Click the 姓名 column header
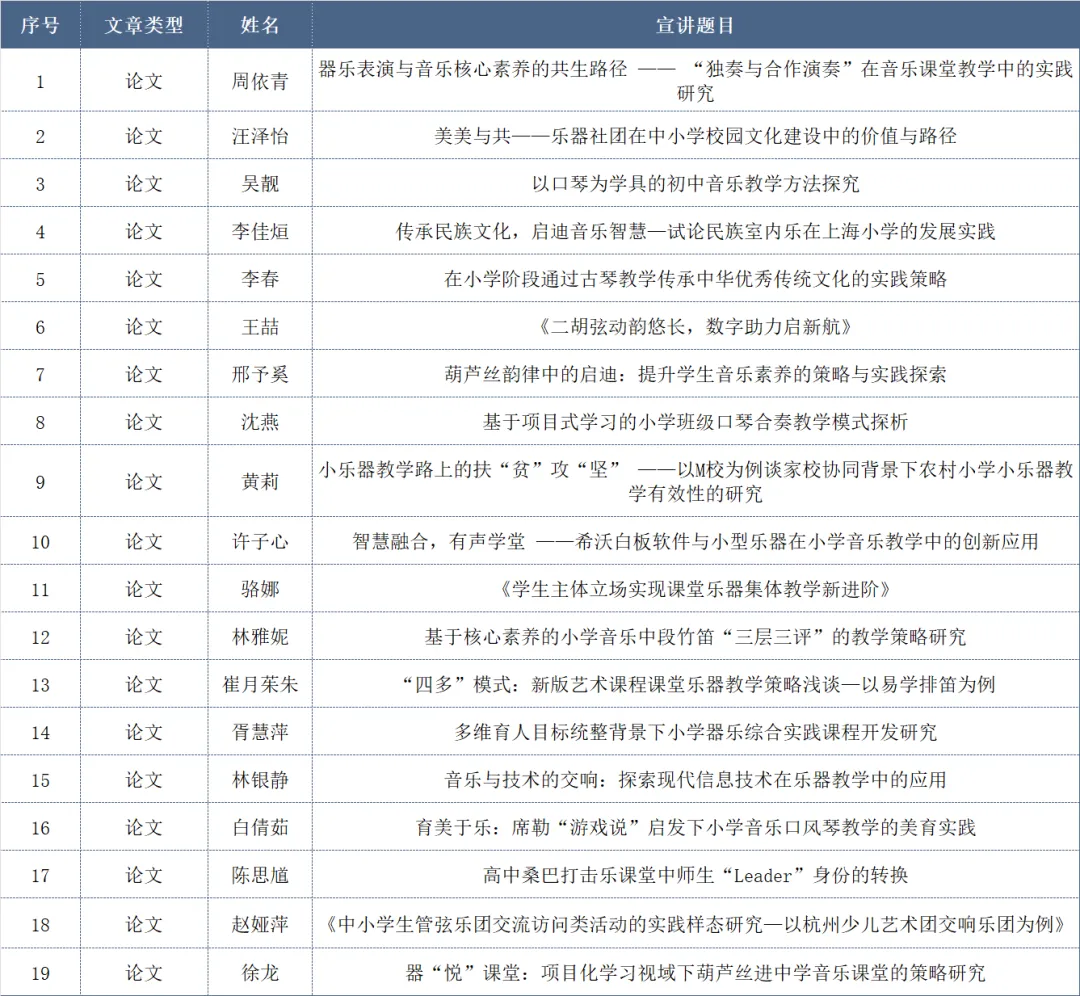 click(x=260, y=25)
